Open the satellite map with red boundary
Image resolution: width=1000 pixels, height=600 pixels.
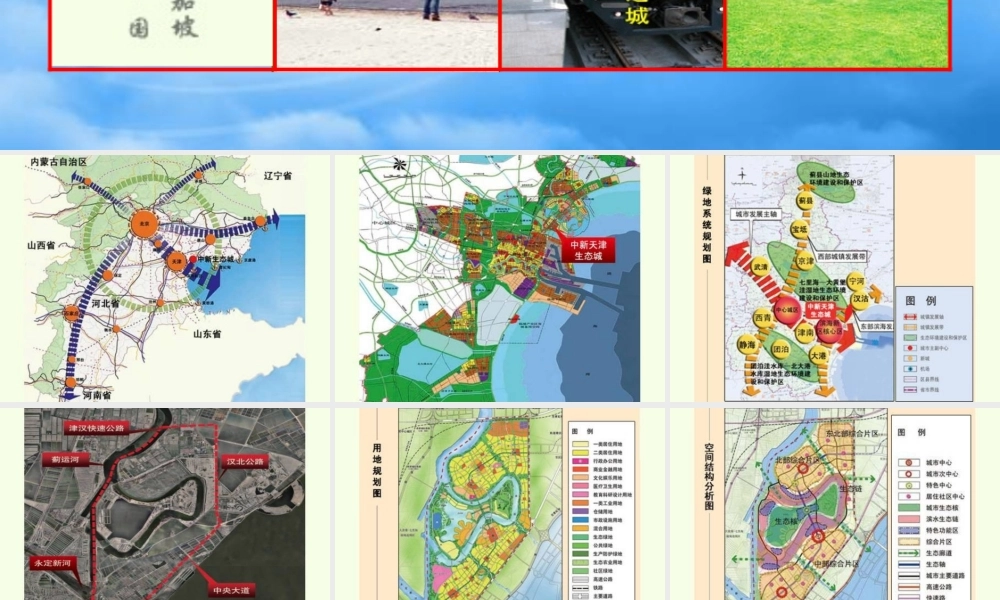click(165, 504)
